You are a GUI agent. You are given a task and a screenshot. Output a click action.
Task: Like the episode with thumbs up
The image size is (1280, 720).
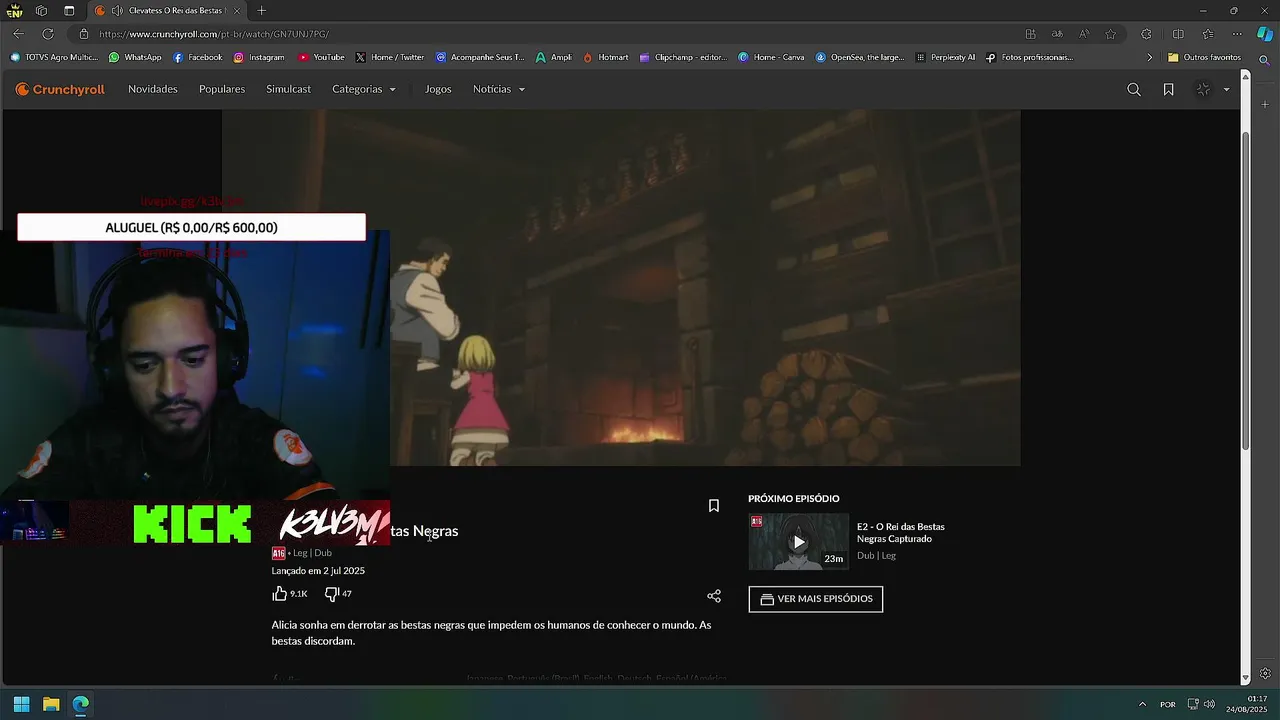click(x=280, y=593)
